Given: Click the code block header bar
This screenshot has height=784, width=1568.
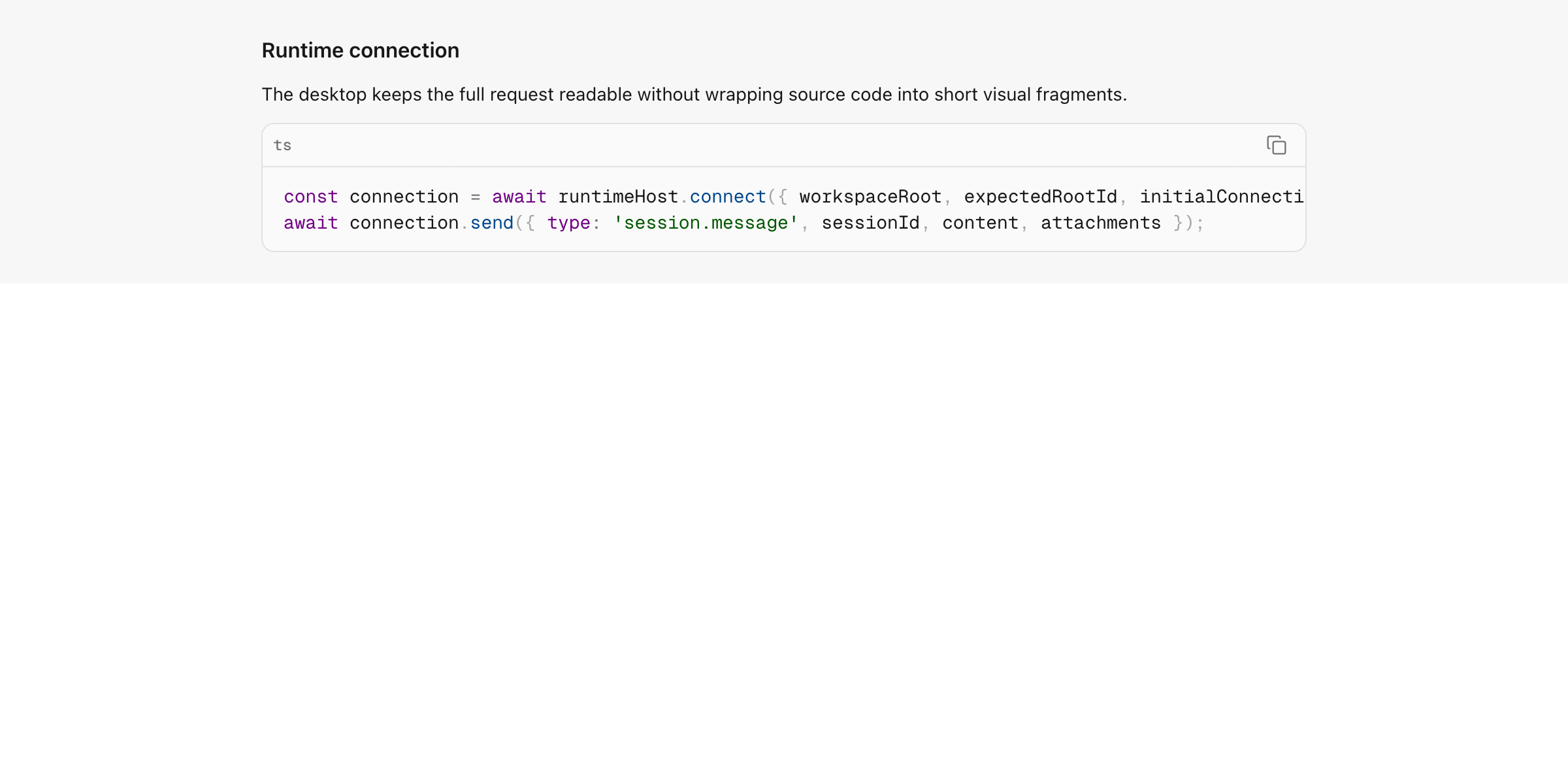Looking at the screenshot, I should click(x=784, y=145).
